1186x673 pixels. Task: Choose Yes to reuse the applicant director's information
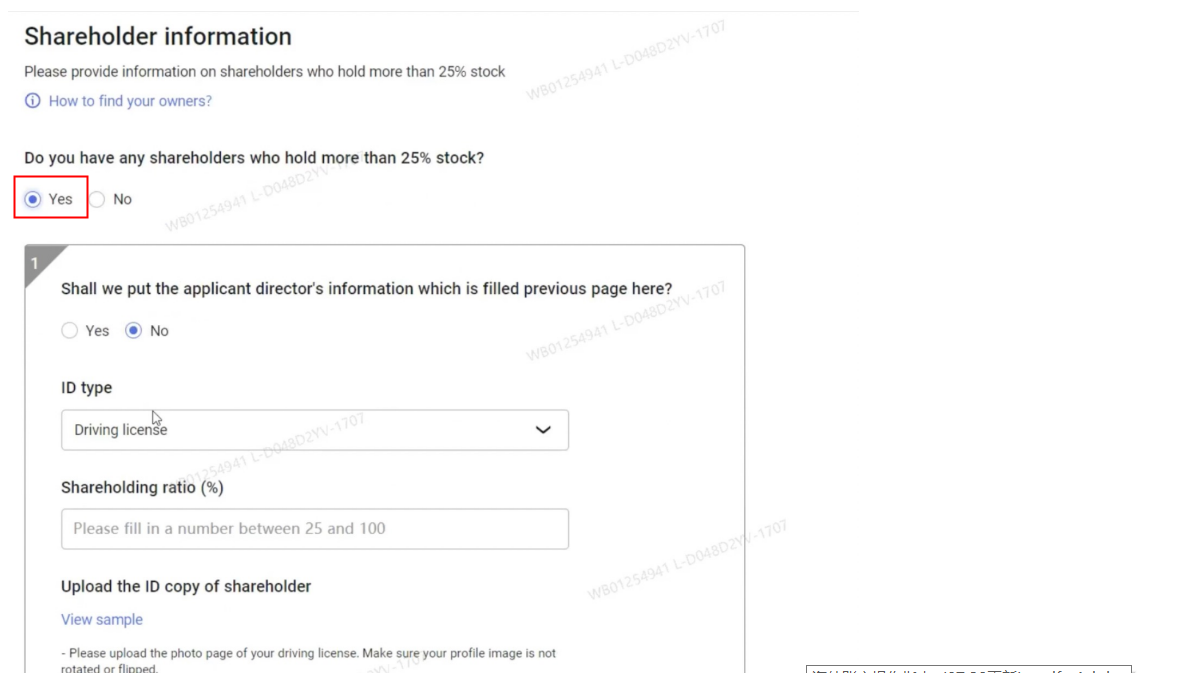(70, 331)
